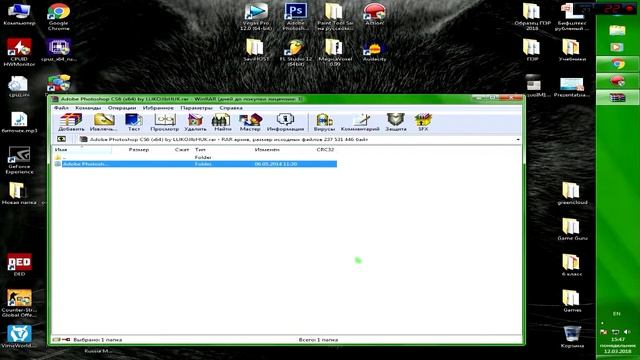Click the Добавить (Add) toolbar icon
Image resolution: width=640 pixels, height=360 pixels.
click(x=71, y=122)
